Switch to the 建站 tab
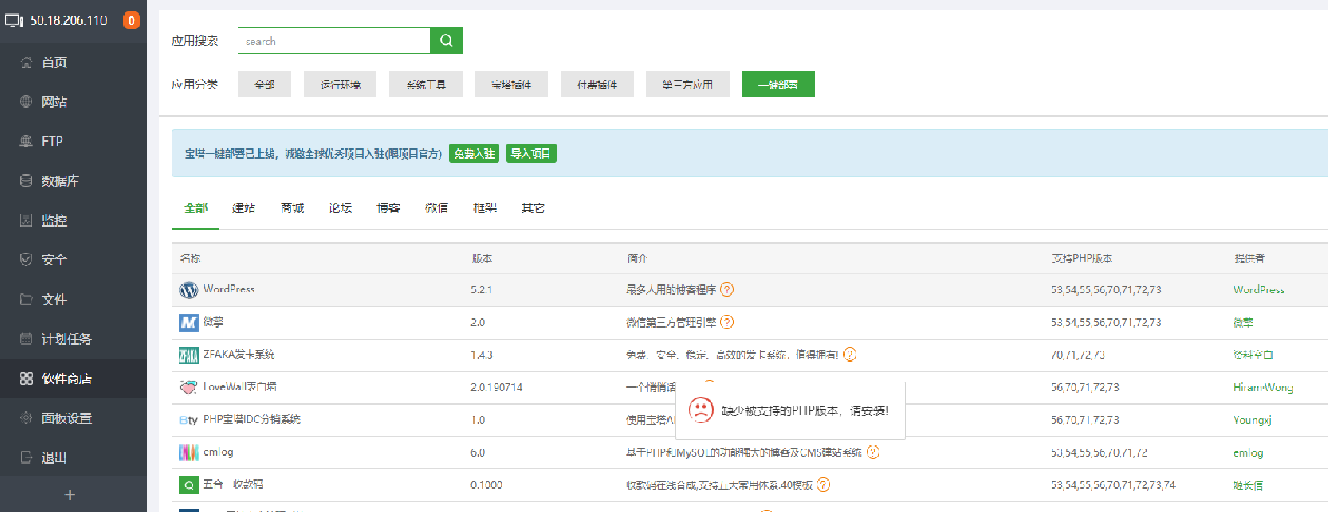 click(243, 208)
